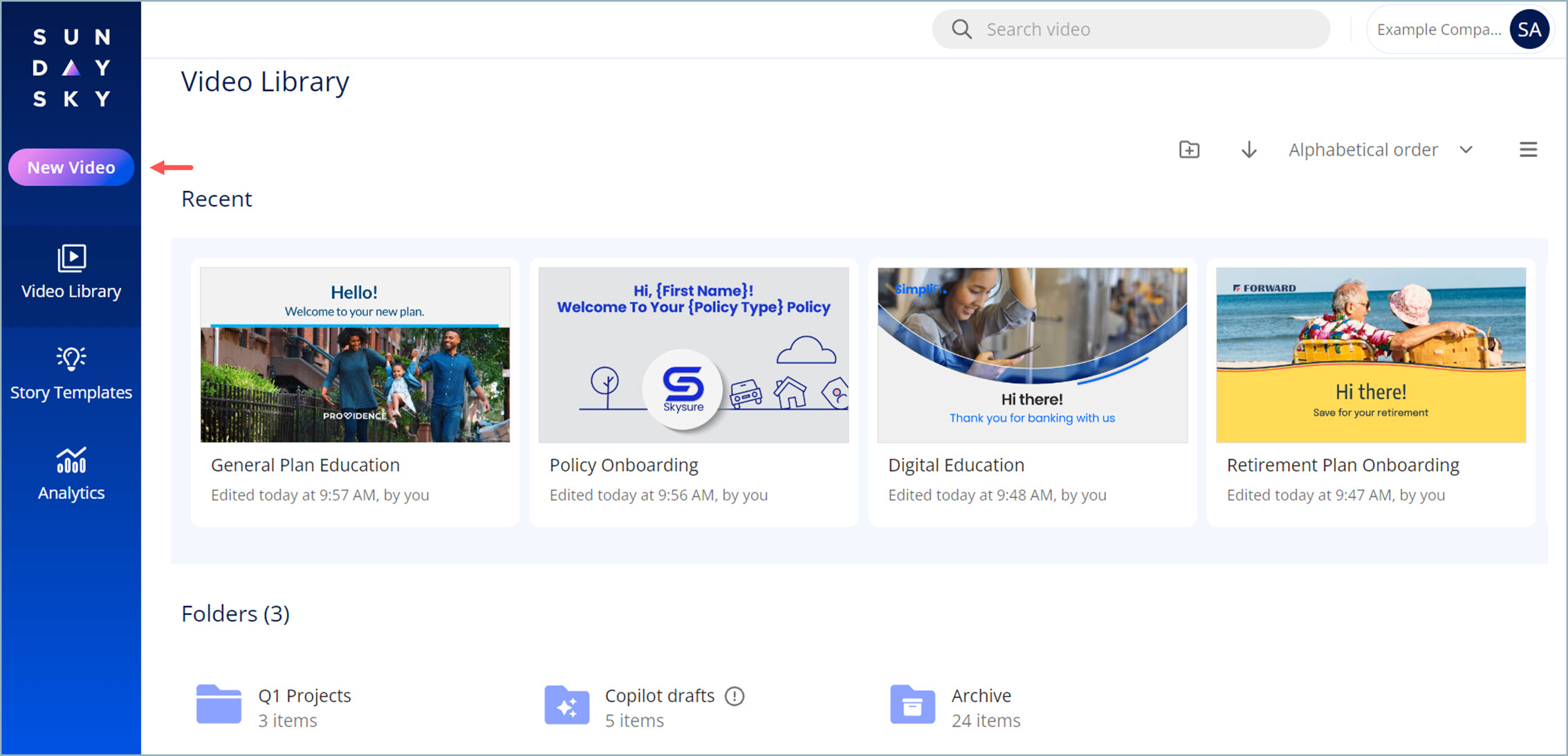
Task: Open the Analytics chart icon
Action: pos(71,460)
